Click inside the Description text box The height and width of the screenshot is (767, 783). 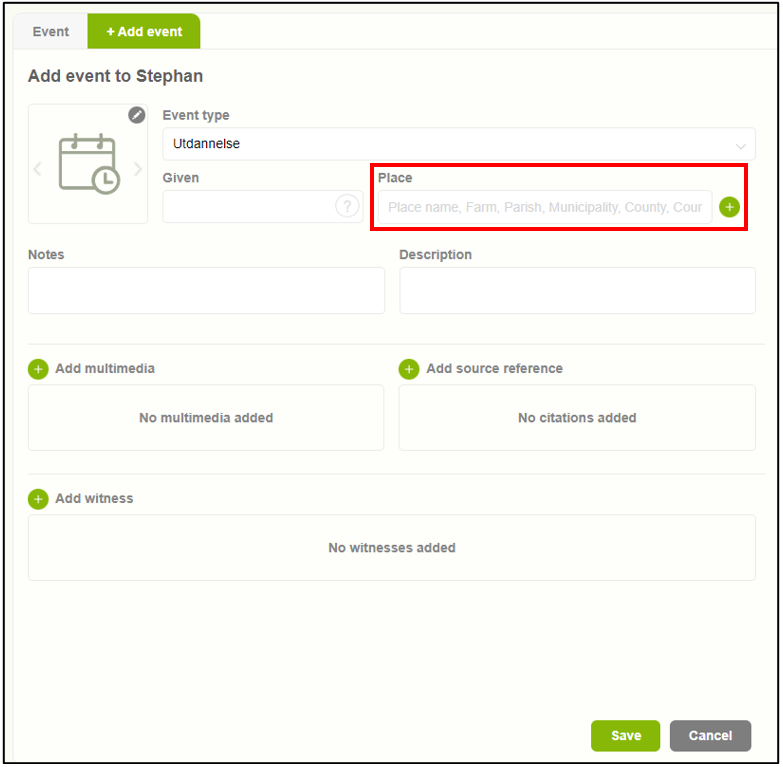click(577, 290)
